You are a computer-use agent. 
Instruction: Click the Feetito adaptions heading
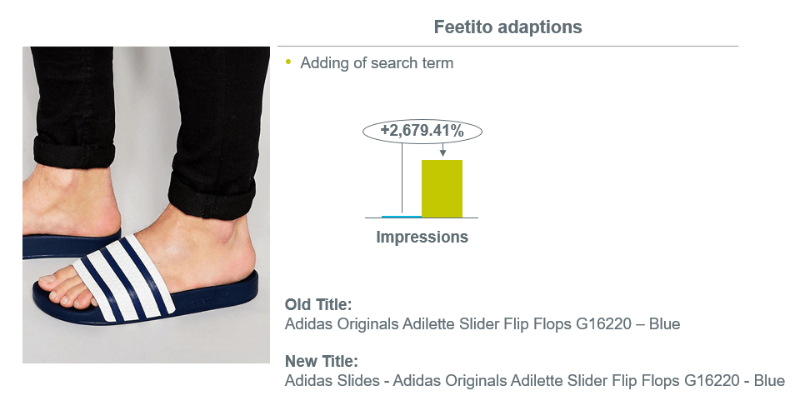tap(508, 27)
